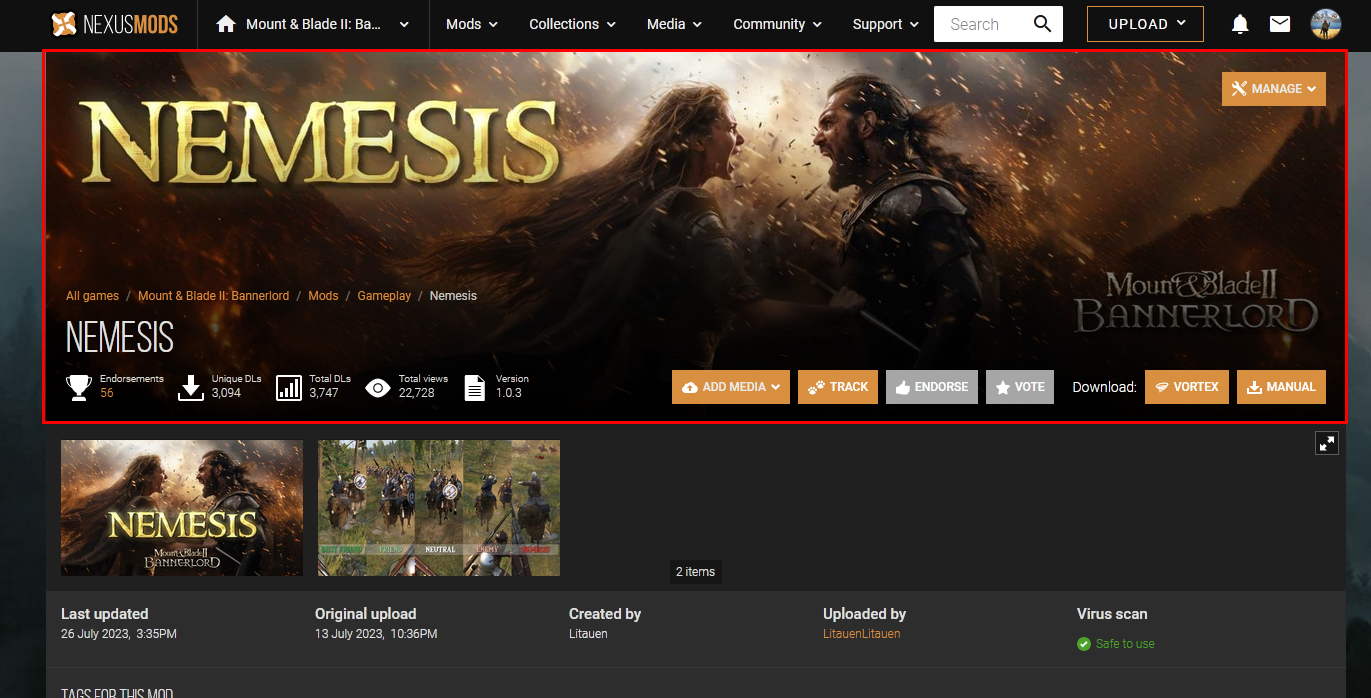Click the 13 July 2023 original upload date
The width and height of the screenshot is (1371, 698).
click(376, 634)
